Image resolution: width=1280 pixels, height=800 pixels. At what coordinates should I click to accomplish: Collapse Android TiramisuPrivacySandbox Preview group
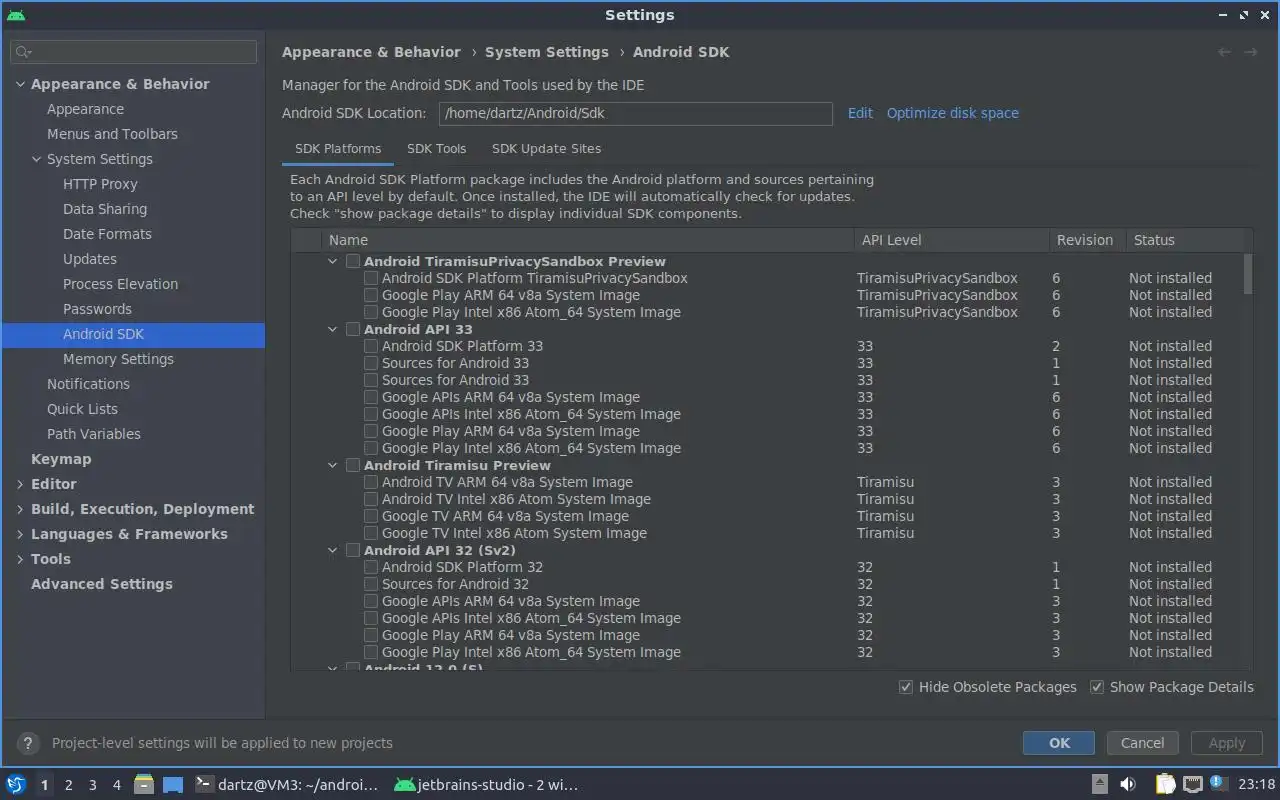click(333, 261)
